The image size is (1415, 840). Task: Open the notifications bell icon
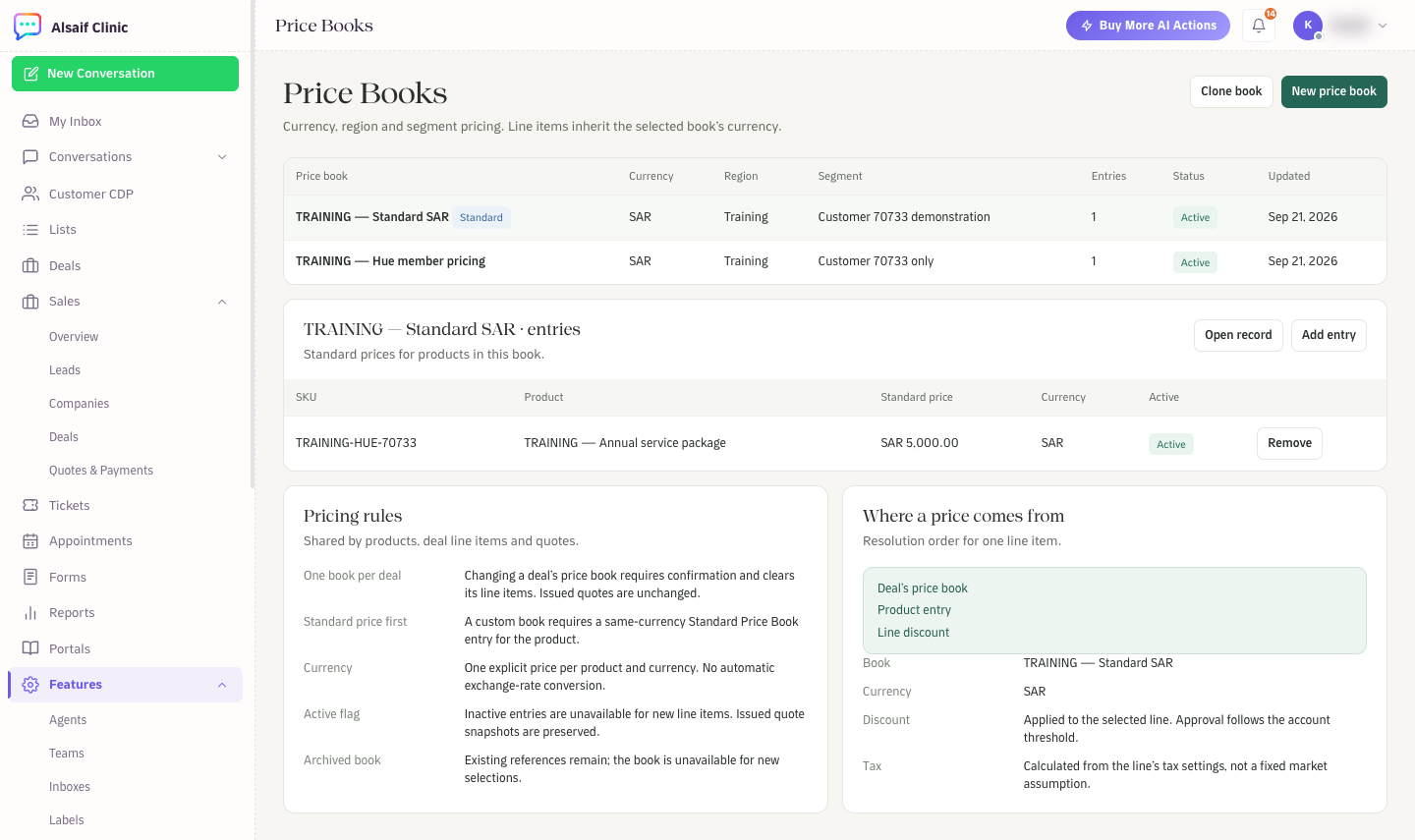[1259, 26]
